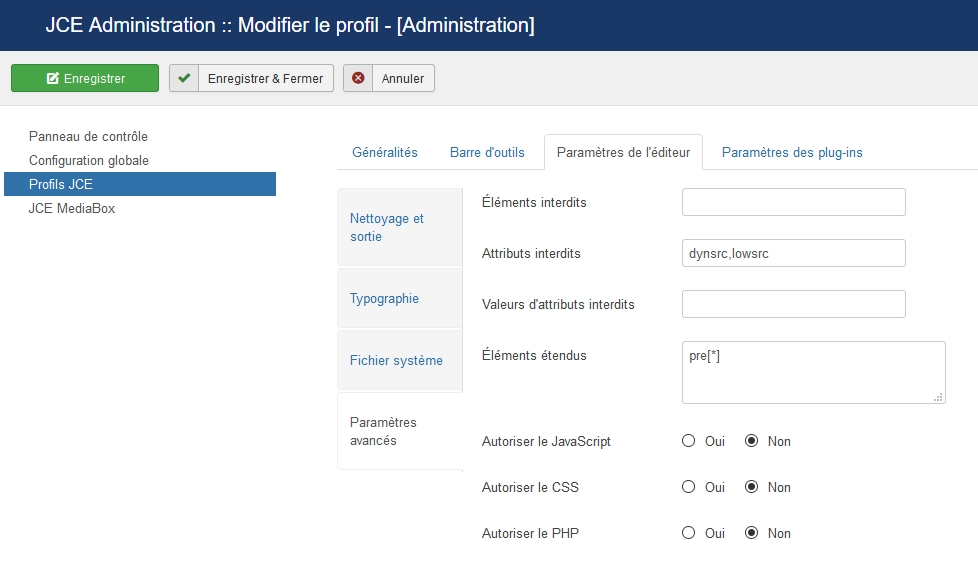
Task: Click the Enregistrer & Fermer button
Action: 251,78
